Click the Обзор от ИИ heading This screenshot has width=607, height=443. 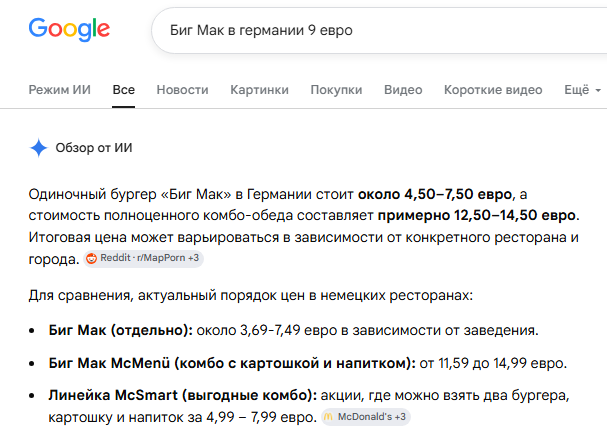94,148
